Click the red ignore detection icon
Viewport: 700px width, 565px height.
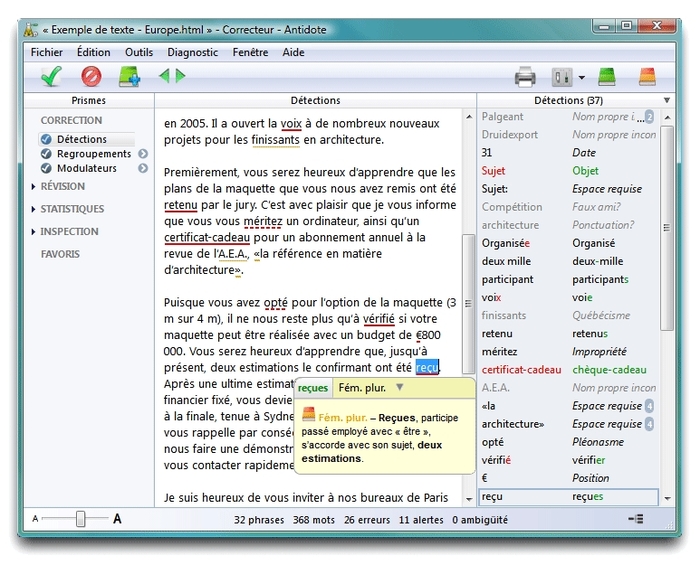(91, 76)
